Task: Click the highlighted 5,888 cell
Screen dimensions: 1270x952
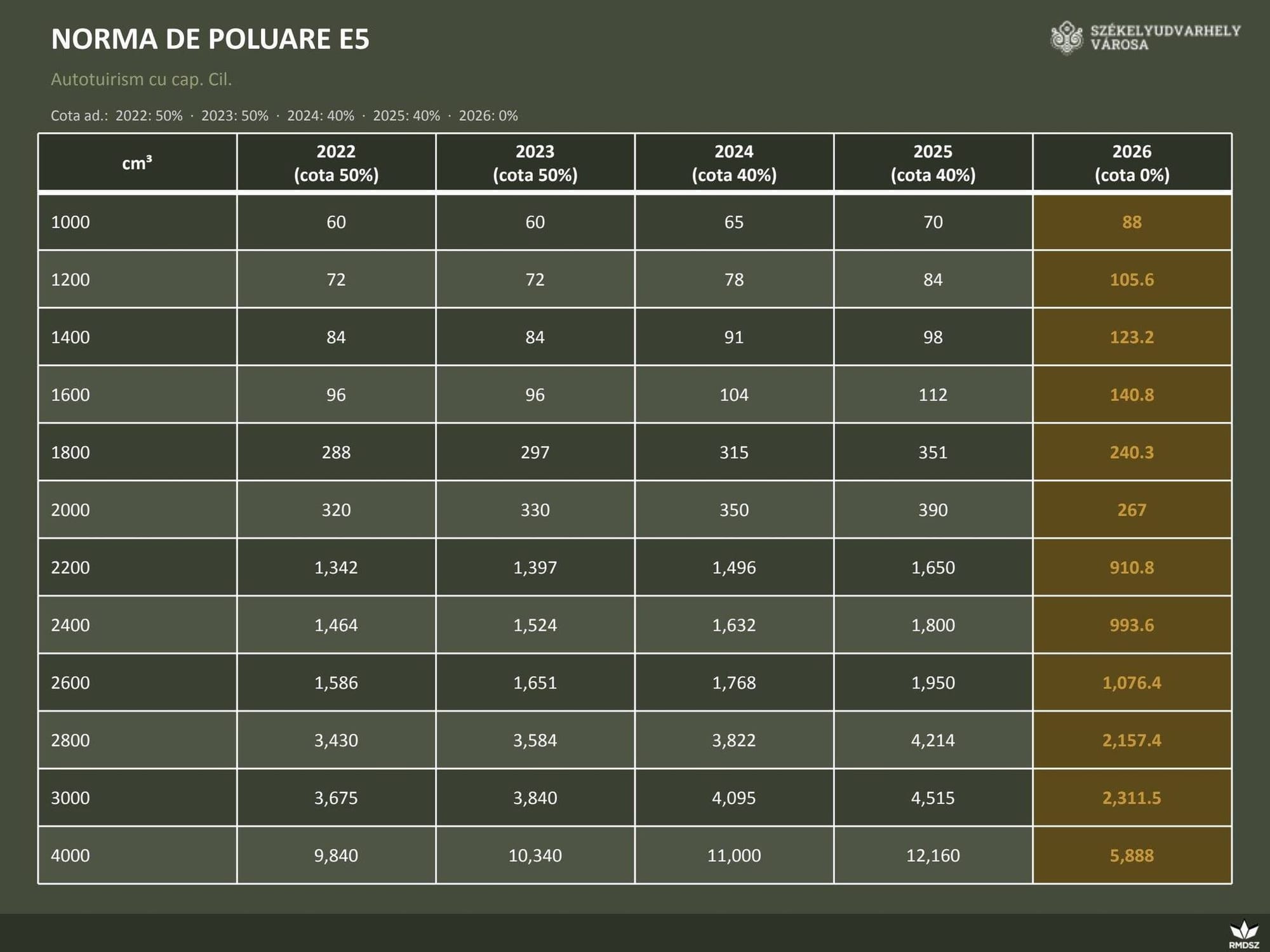Action: (1132, 856)
